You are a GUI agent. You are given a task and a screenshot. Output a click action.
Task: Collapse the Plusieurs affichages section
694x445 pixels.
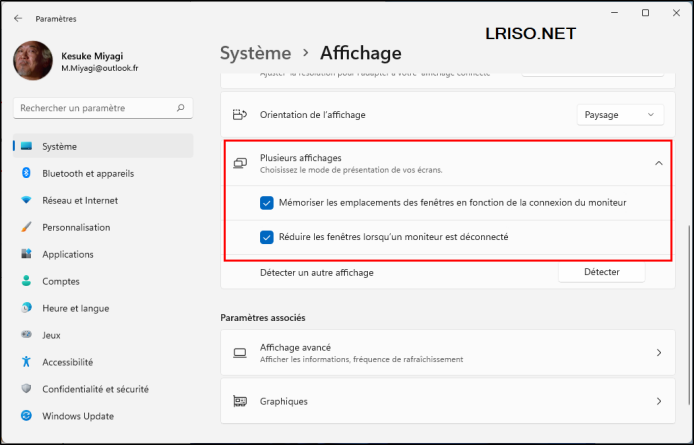658,163
